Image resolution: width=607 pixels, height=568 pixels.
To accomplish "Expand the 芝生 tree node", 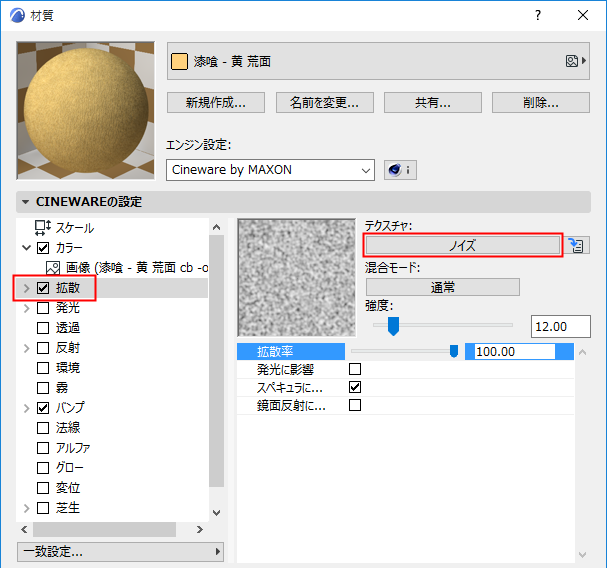I will tap(26, 508).
